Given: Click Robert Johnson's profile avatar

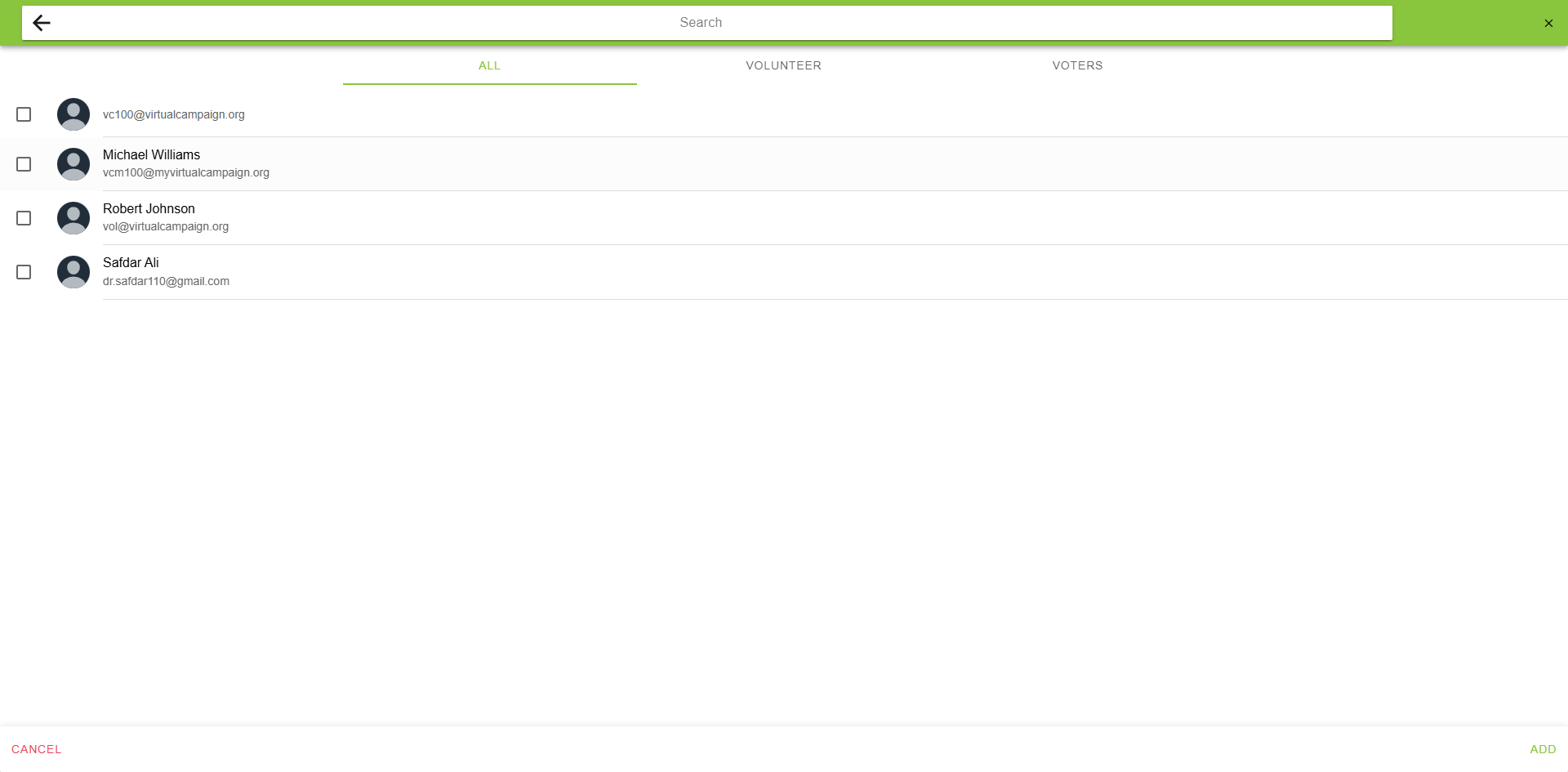Looking at the screenshot, I should pos(73,217).
